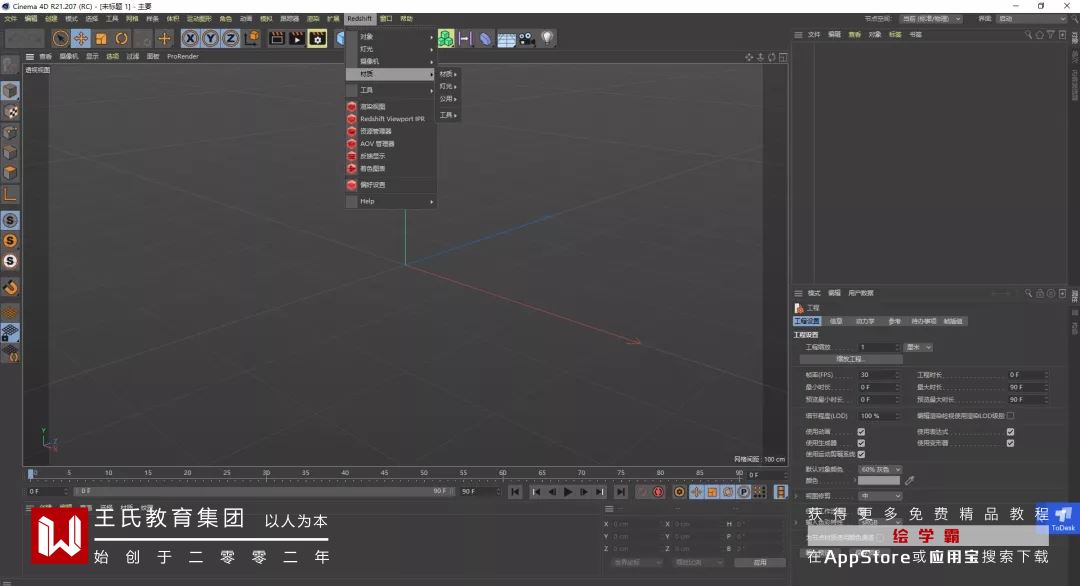Click the white S icon in sidebar
Viewport: 1080px width, 586px height.
point(10,262)
